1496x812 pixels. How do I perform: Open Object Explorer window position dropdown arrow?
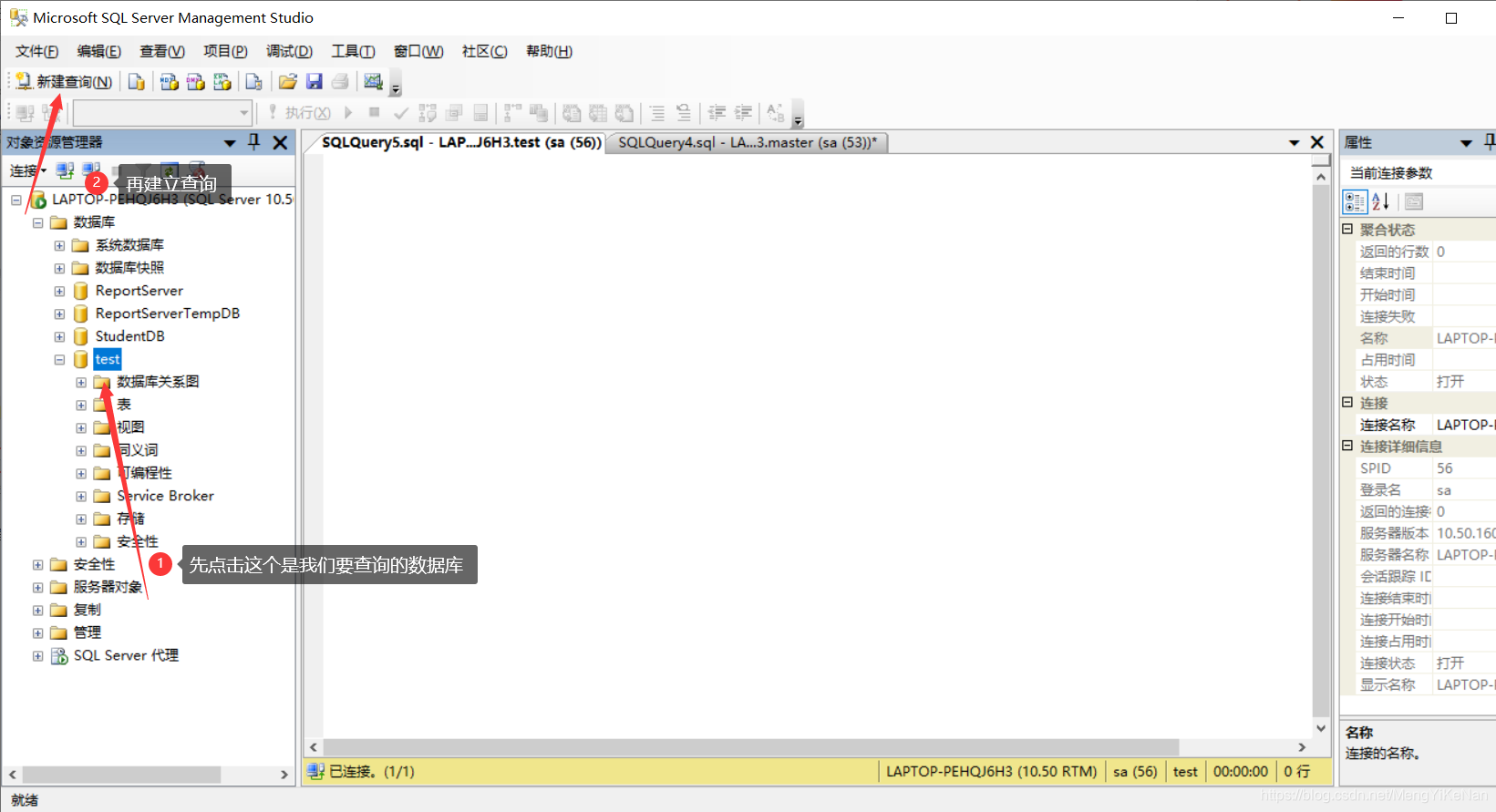230,143
